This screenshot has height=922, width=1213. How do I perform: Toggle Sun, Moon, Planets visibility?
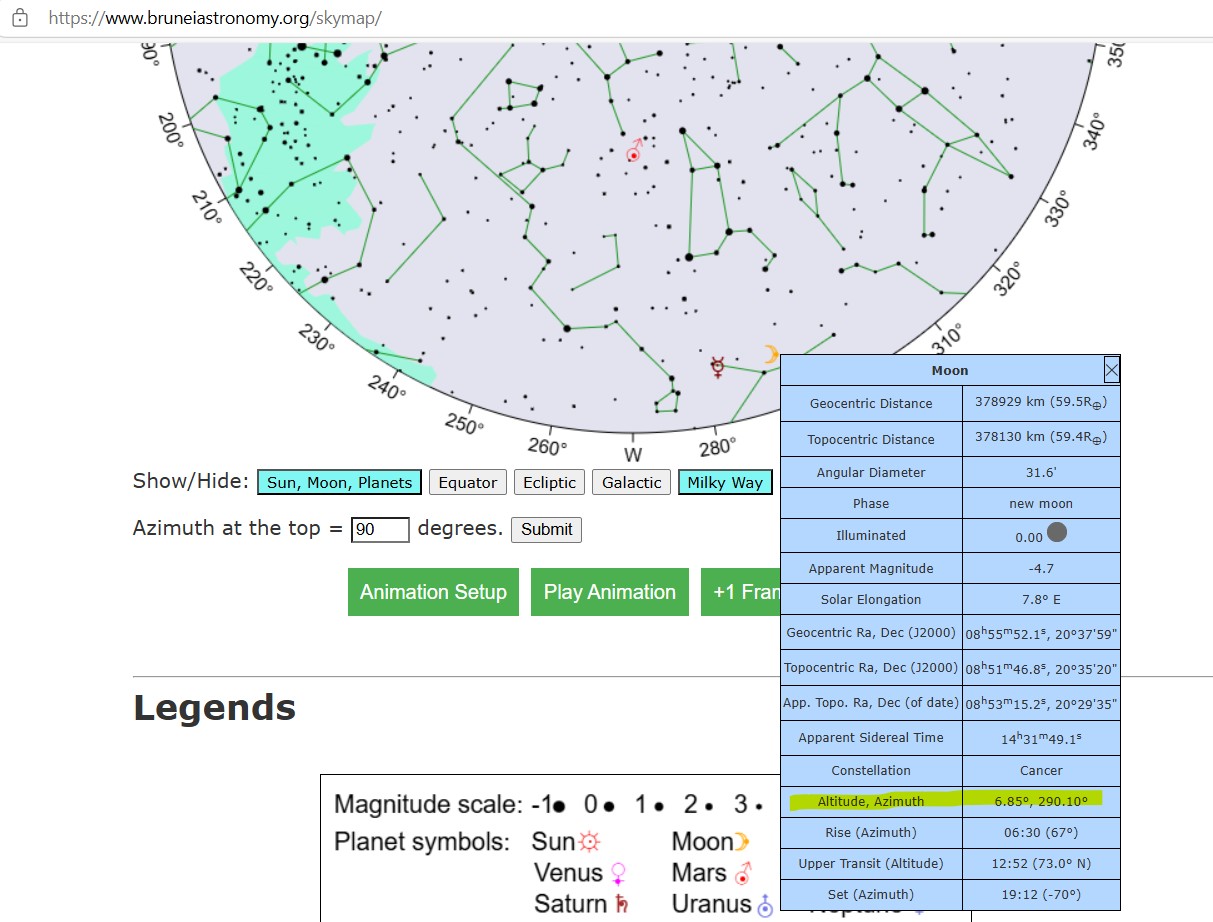pyautogui.click(x=339, y=482)
